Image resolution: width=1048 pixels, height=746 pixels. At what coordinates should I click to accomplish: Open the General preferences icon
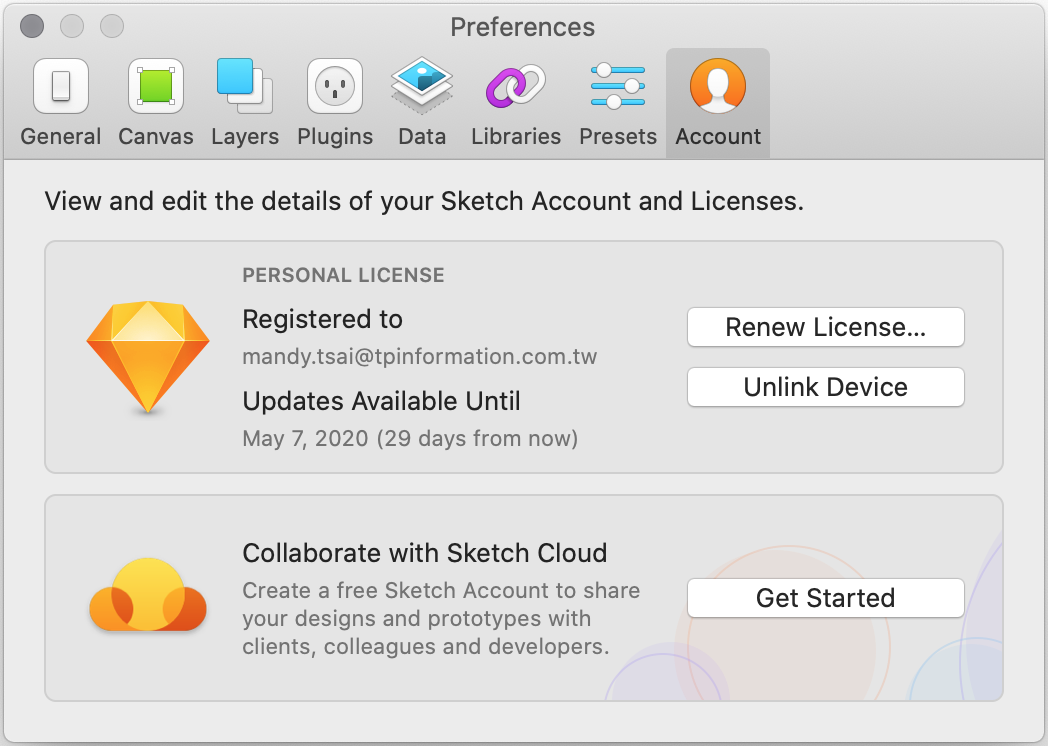(x=61, y=86)
